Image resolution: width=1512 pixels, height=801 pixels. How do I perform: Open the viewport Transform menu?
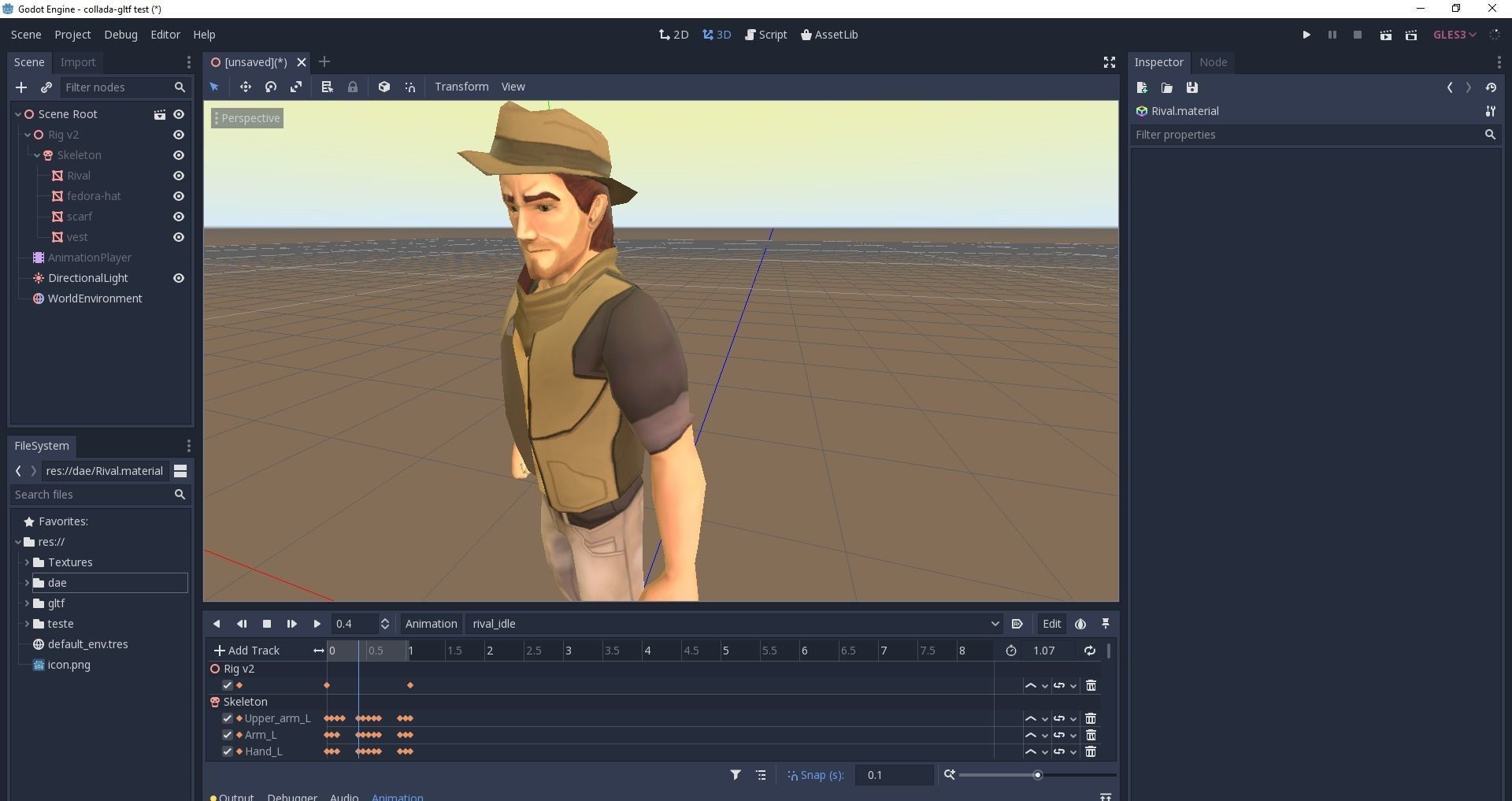tap(461, 87)
